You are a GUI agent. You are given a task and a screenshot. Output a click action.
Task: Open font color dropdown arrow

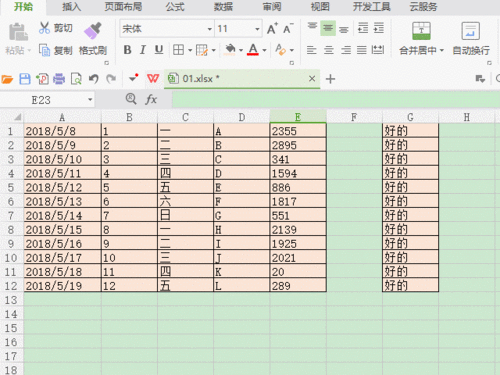point(264,50)
